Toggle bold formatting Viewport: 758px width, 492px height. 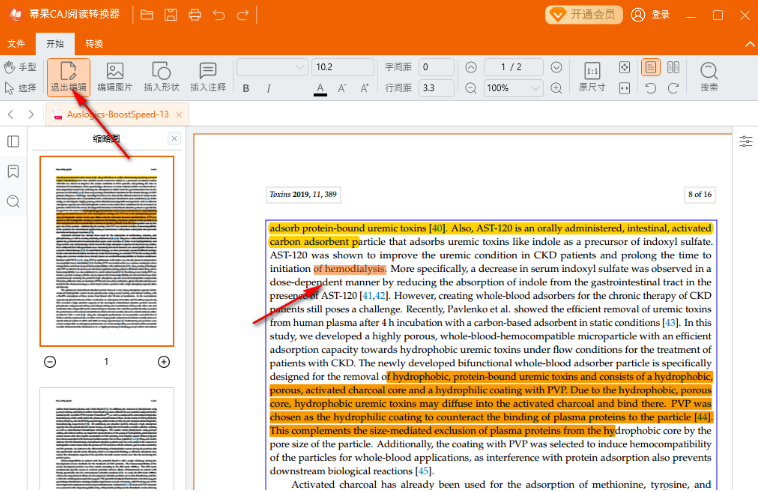246,88
